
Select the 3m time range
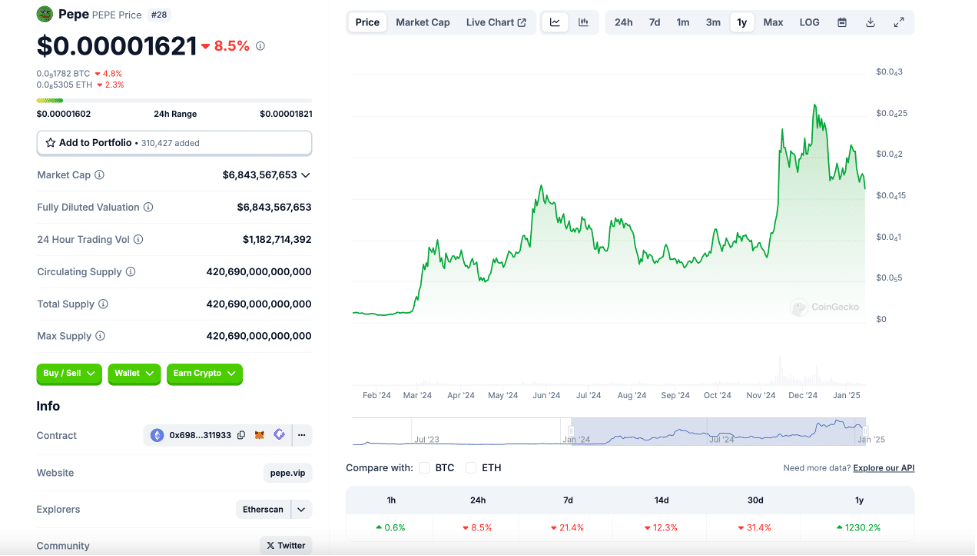pyautogui.click(x=713, y=22)
